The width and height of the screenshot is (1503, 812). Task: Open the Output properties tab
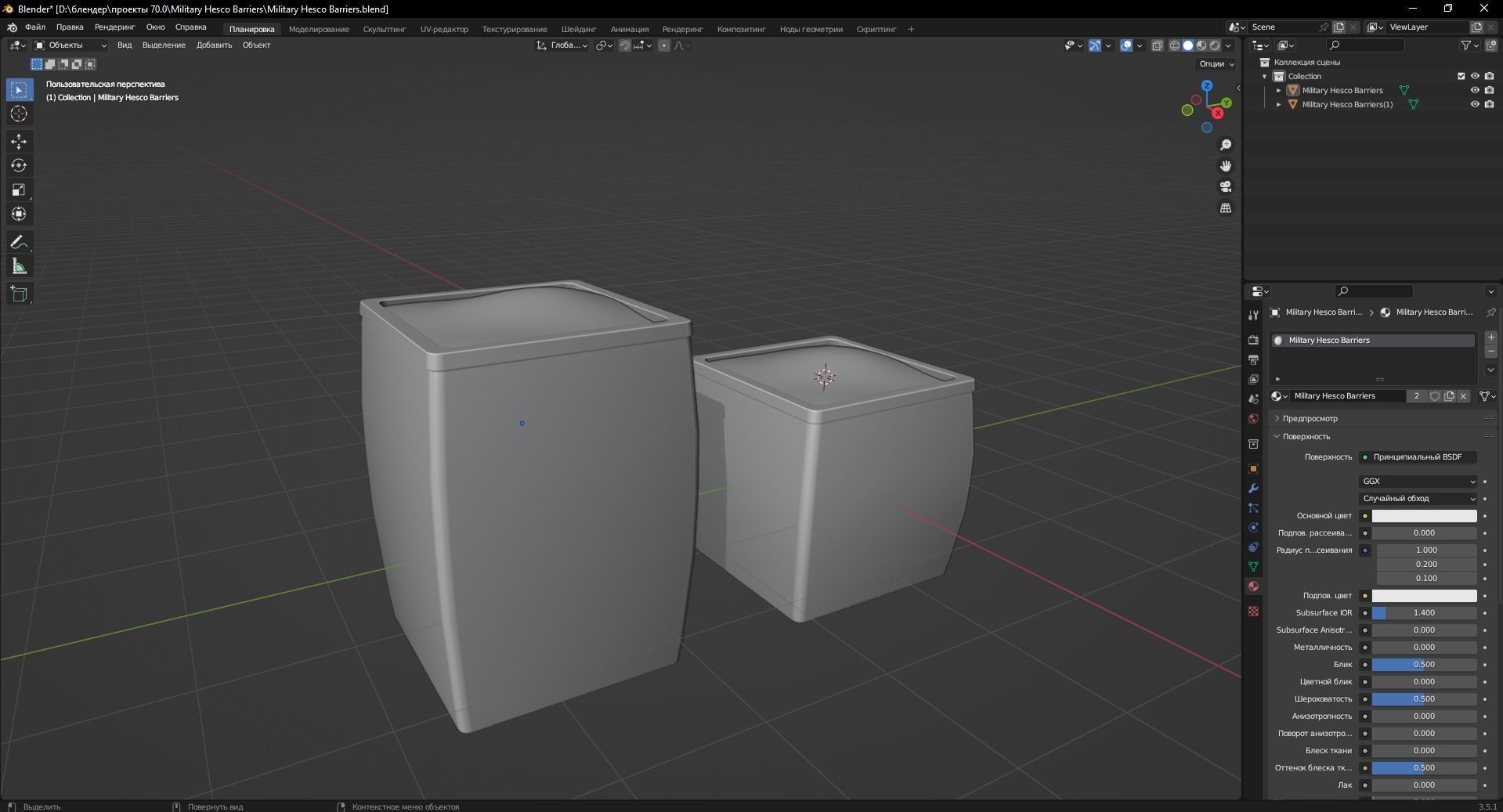pyautogui.click(x=1253, y=360)
